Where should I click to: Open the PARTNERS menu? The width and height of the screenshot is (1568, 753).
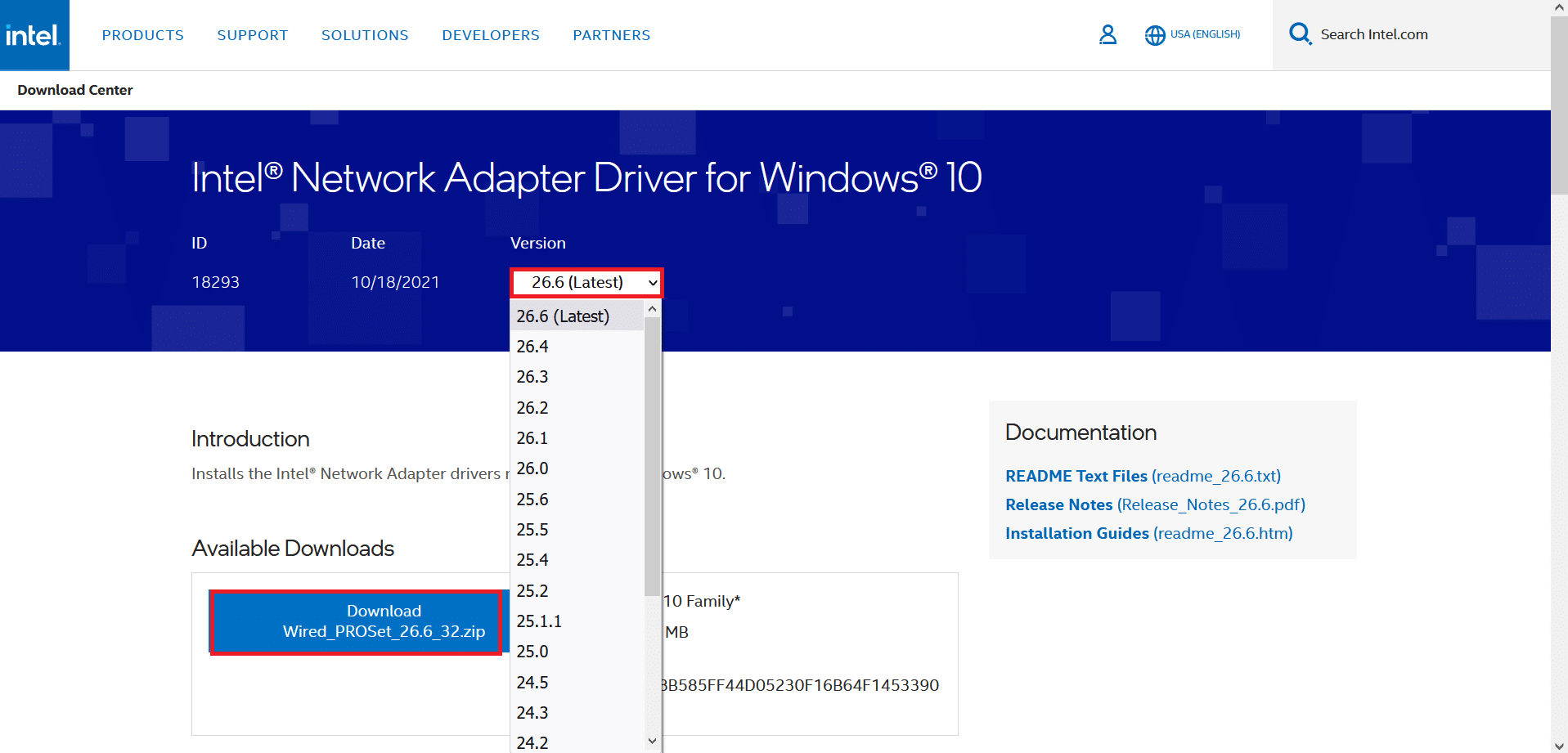(611, 34)
